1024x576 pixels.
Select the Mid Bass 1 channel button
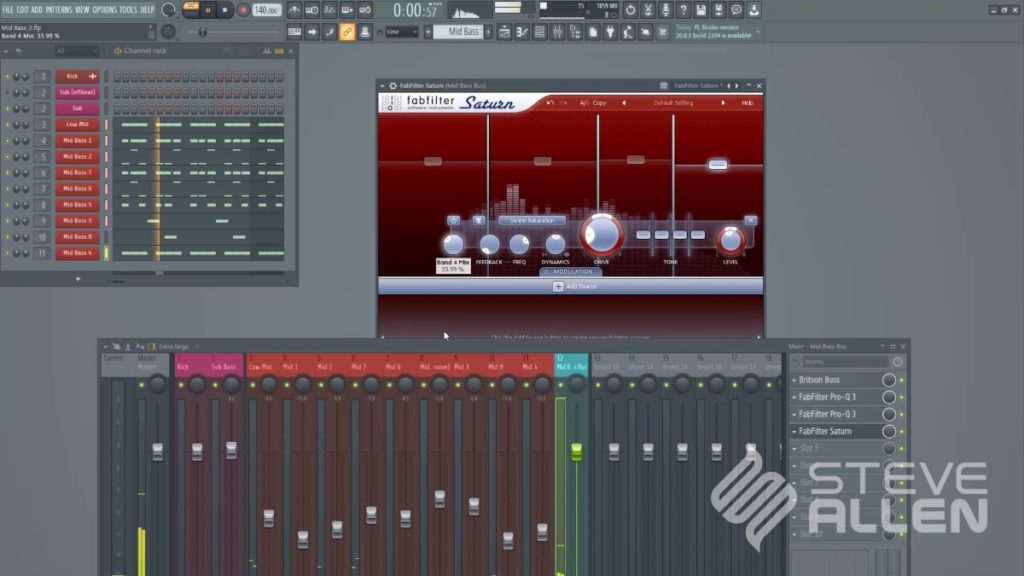tap(78, 140)
